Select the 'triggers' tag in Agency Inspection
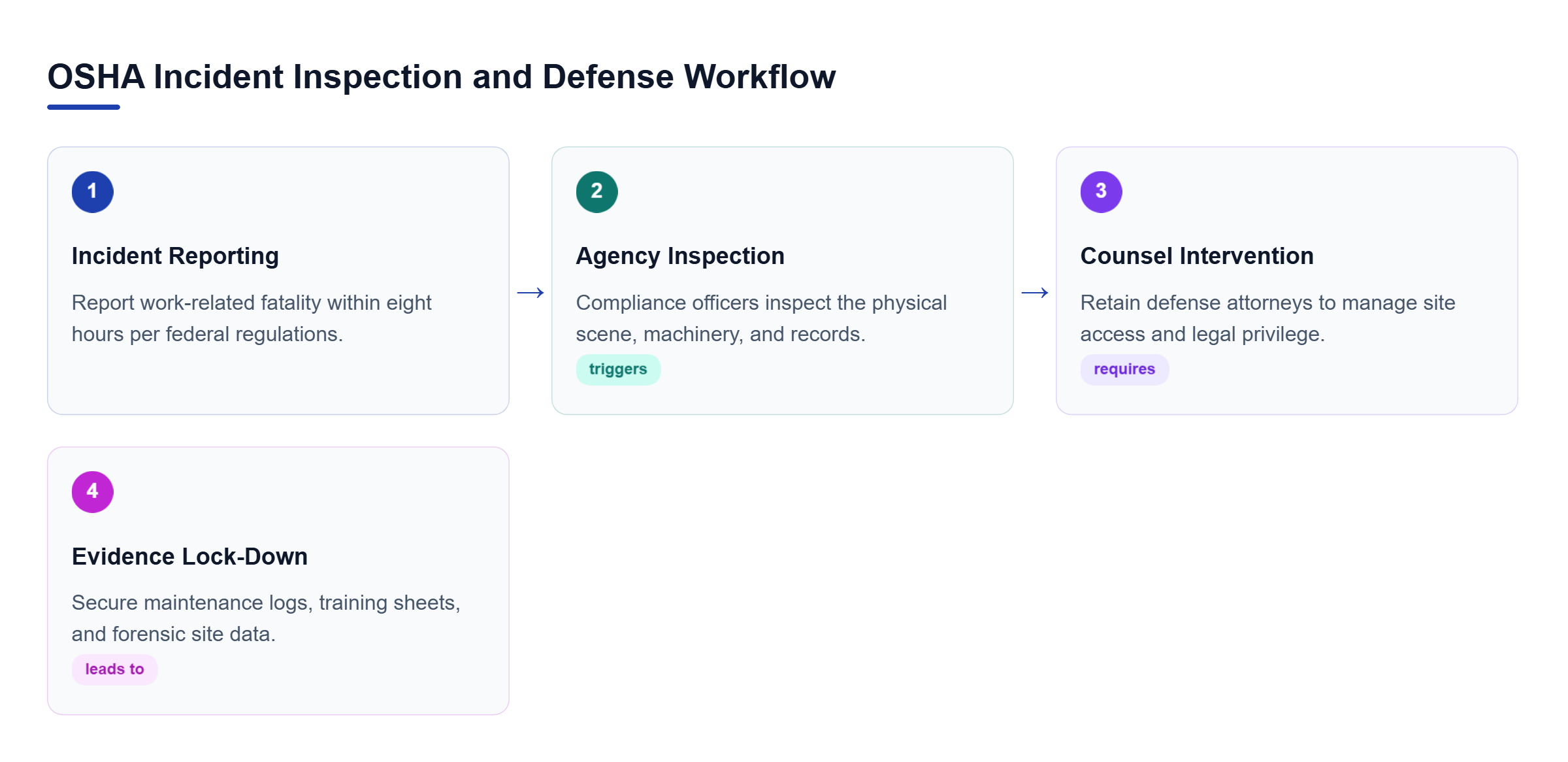 (618, 369)
